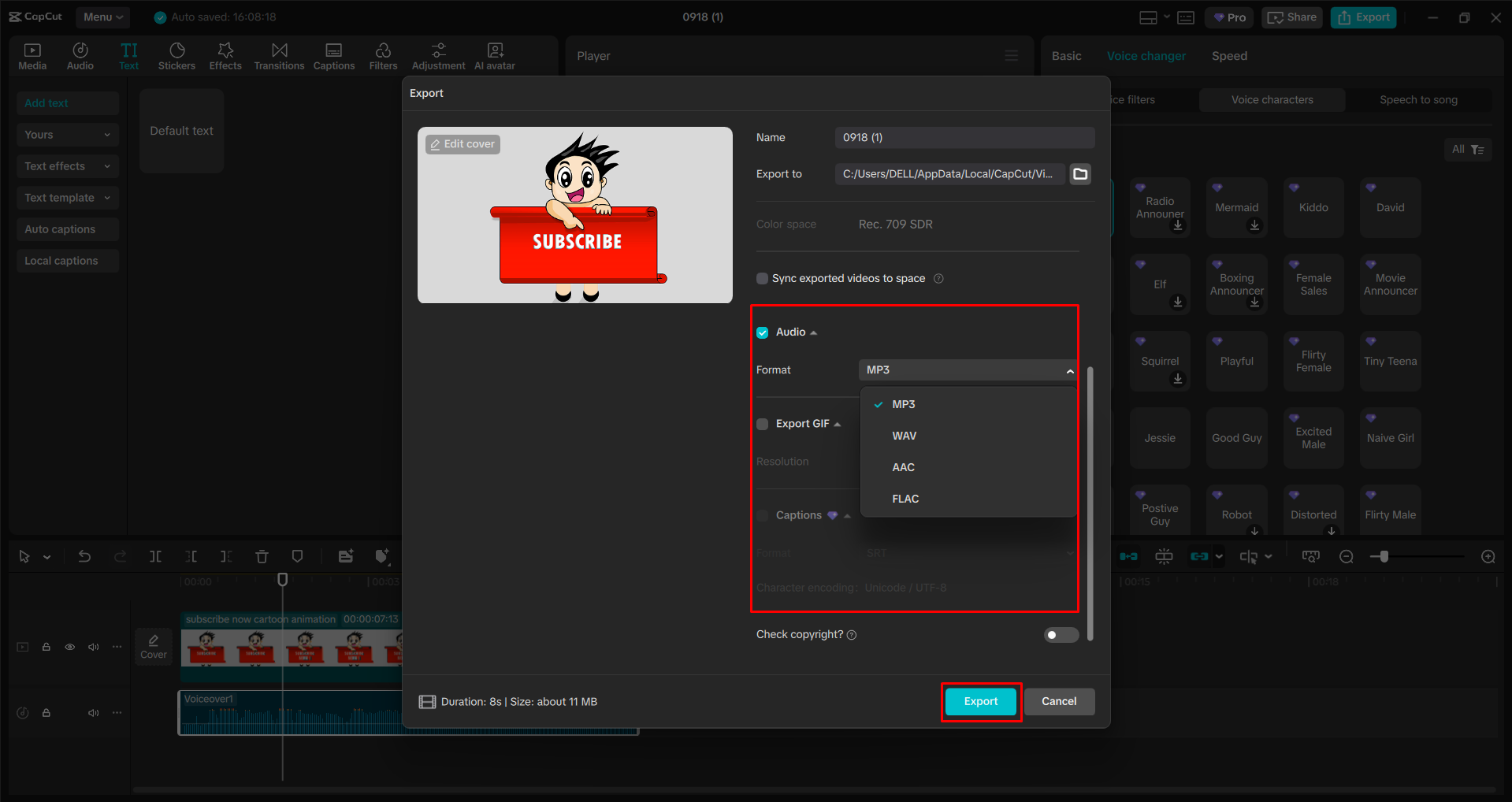Open the Stickers panel
The width and height of the screenshot is (1512, 802).
[x=176, y=56]
